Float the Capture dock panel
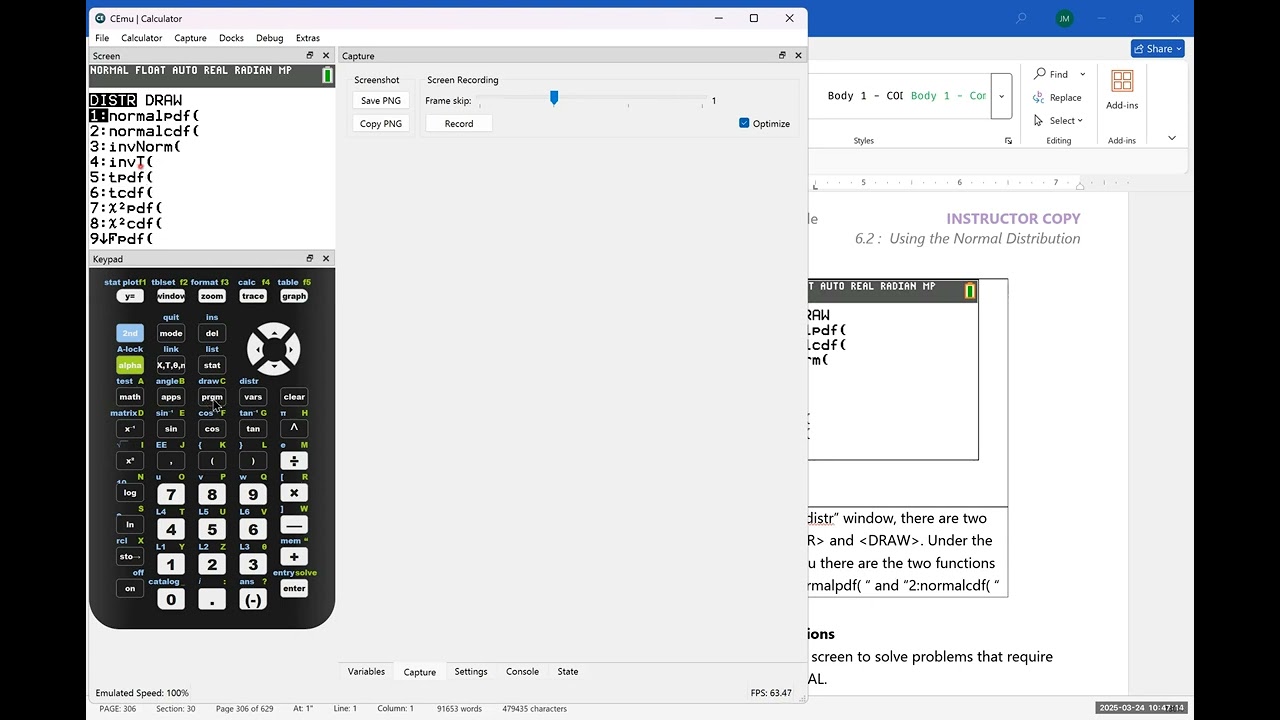Screen dimensions: 1280x720 [x=782, y=56]
